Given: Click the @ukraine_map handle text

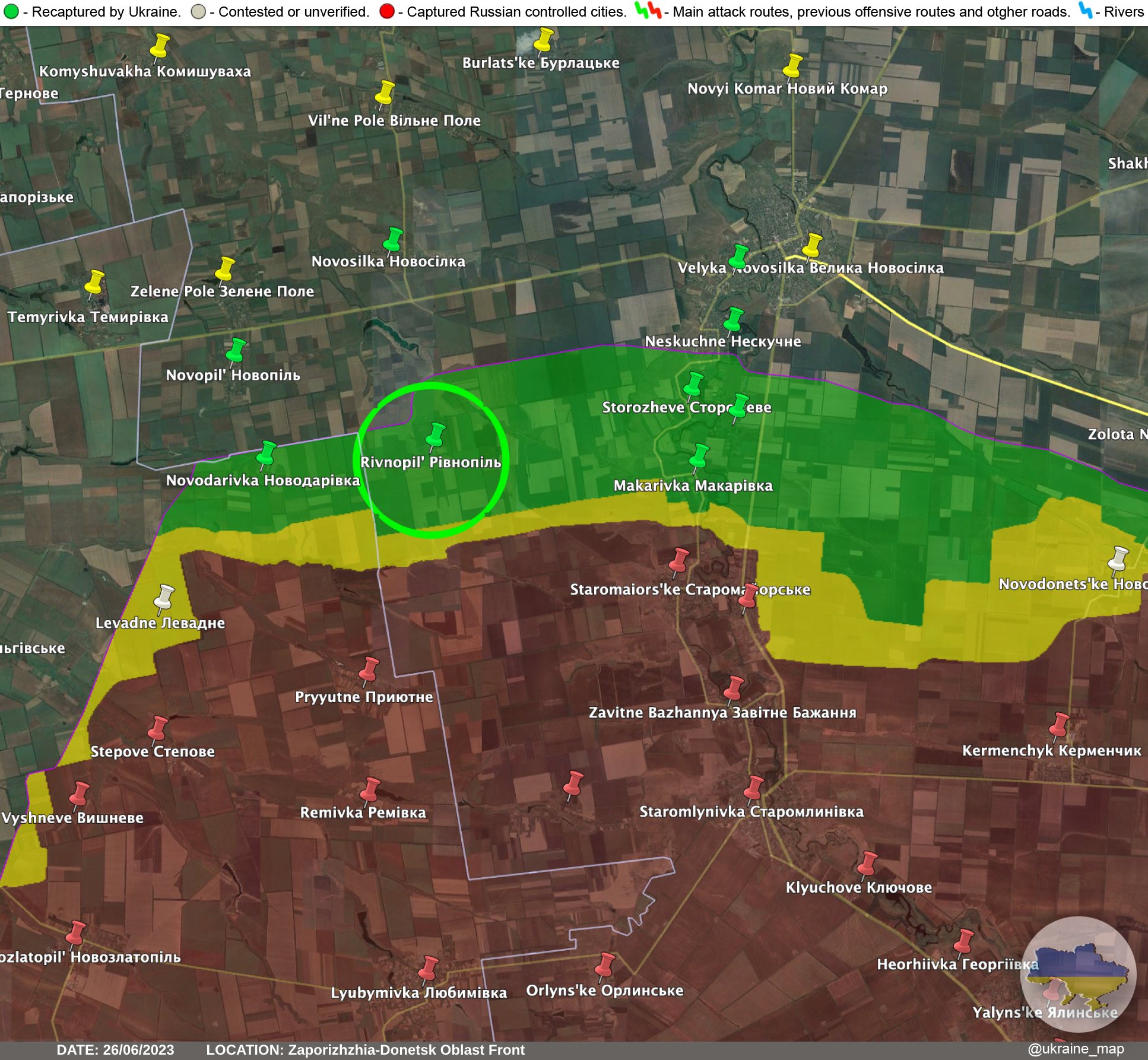Looking at the screenshot, I should 1076,1049.
